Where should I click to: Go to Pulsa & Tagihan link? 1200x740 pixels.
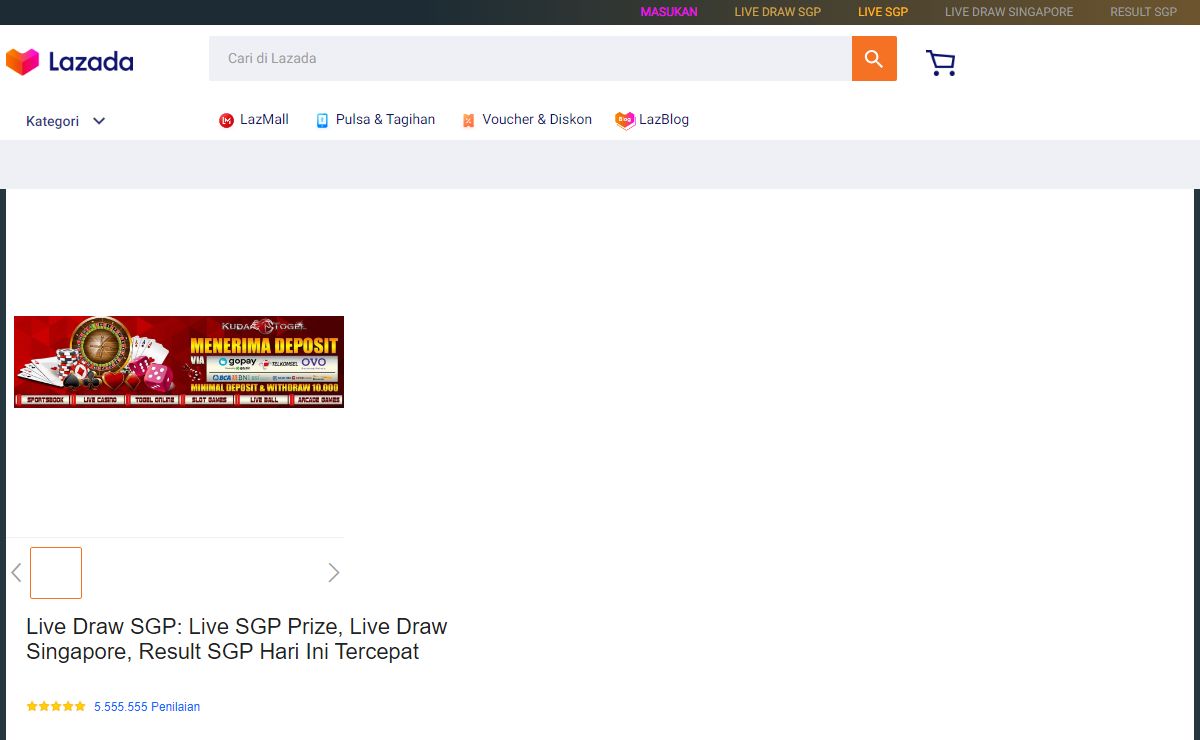click(385, 119)
